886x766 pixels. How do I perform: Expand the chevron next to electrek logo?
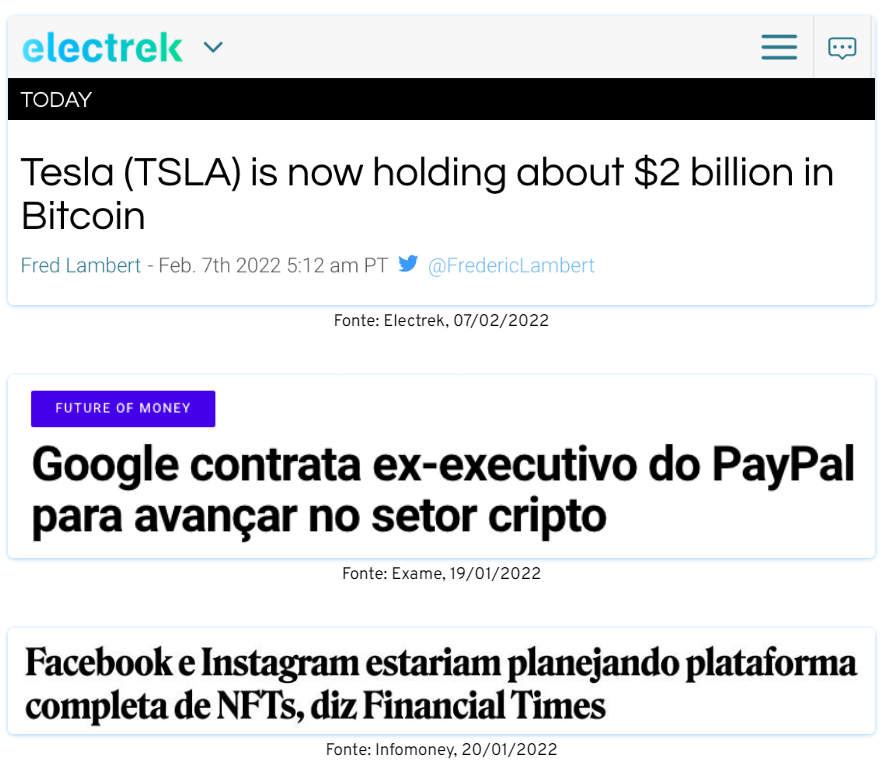pos(213,47)
